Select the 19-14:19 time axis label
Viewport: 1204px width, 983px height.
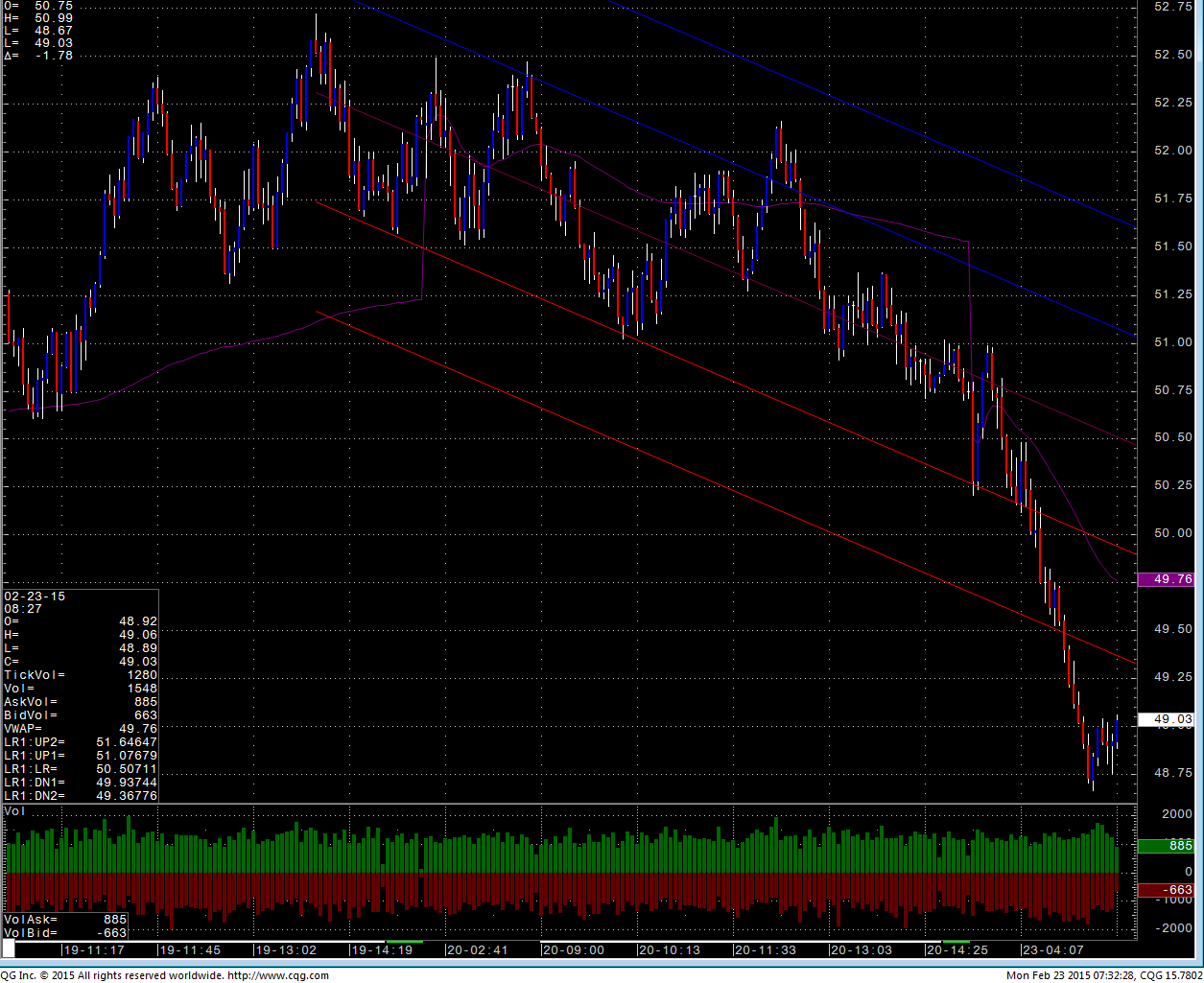click(x=382, y=950)
